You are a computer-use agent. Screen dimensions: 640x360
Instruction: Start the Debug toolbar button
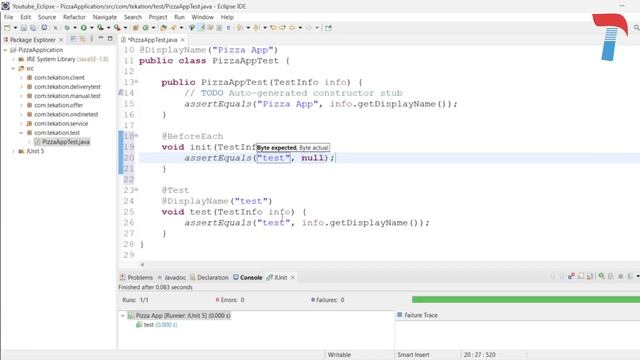67,28
